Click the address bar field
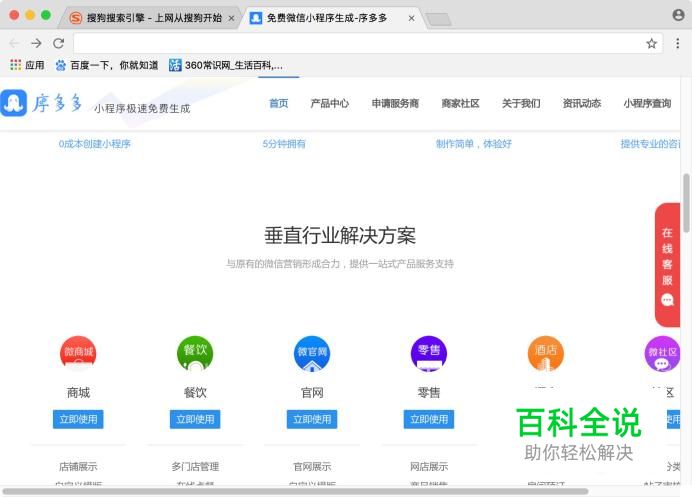Image resolution: width=692 pixels, height=497 pixels. point(358,43)
